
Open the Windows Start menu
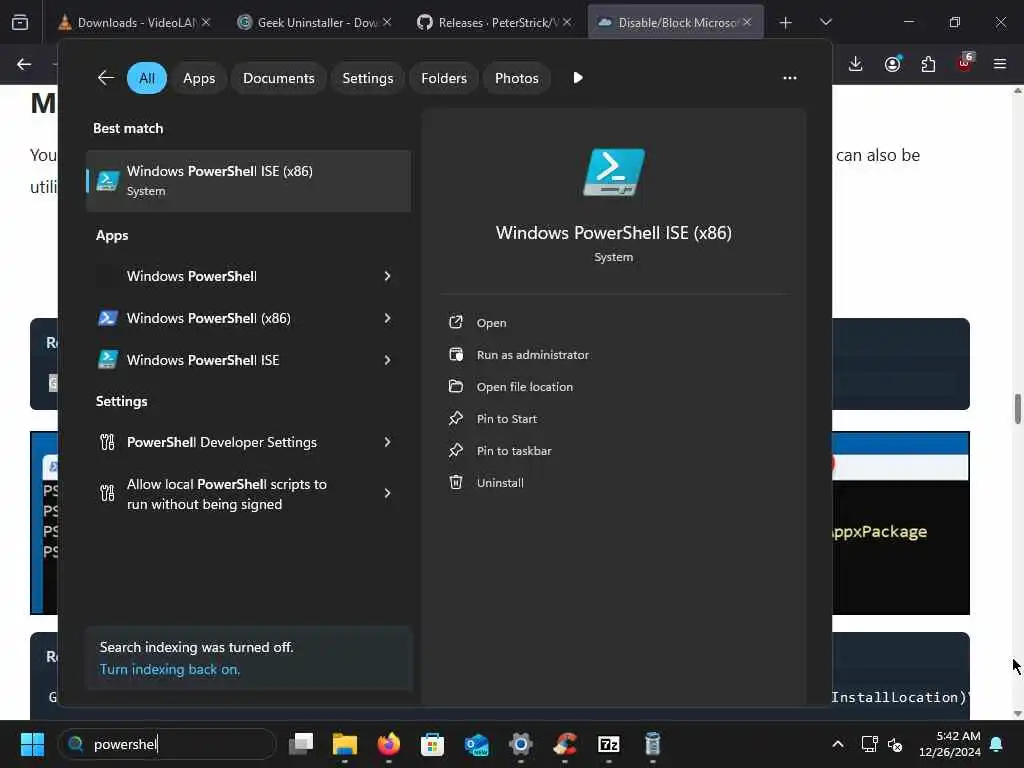32,744
